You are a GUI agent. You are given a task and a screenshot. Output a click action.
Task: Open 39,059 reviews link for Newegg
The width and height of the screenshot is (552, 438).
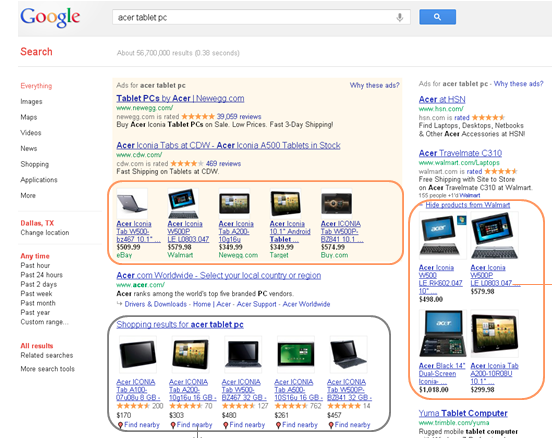pyautogui.click(x=239, y=117)
